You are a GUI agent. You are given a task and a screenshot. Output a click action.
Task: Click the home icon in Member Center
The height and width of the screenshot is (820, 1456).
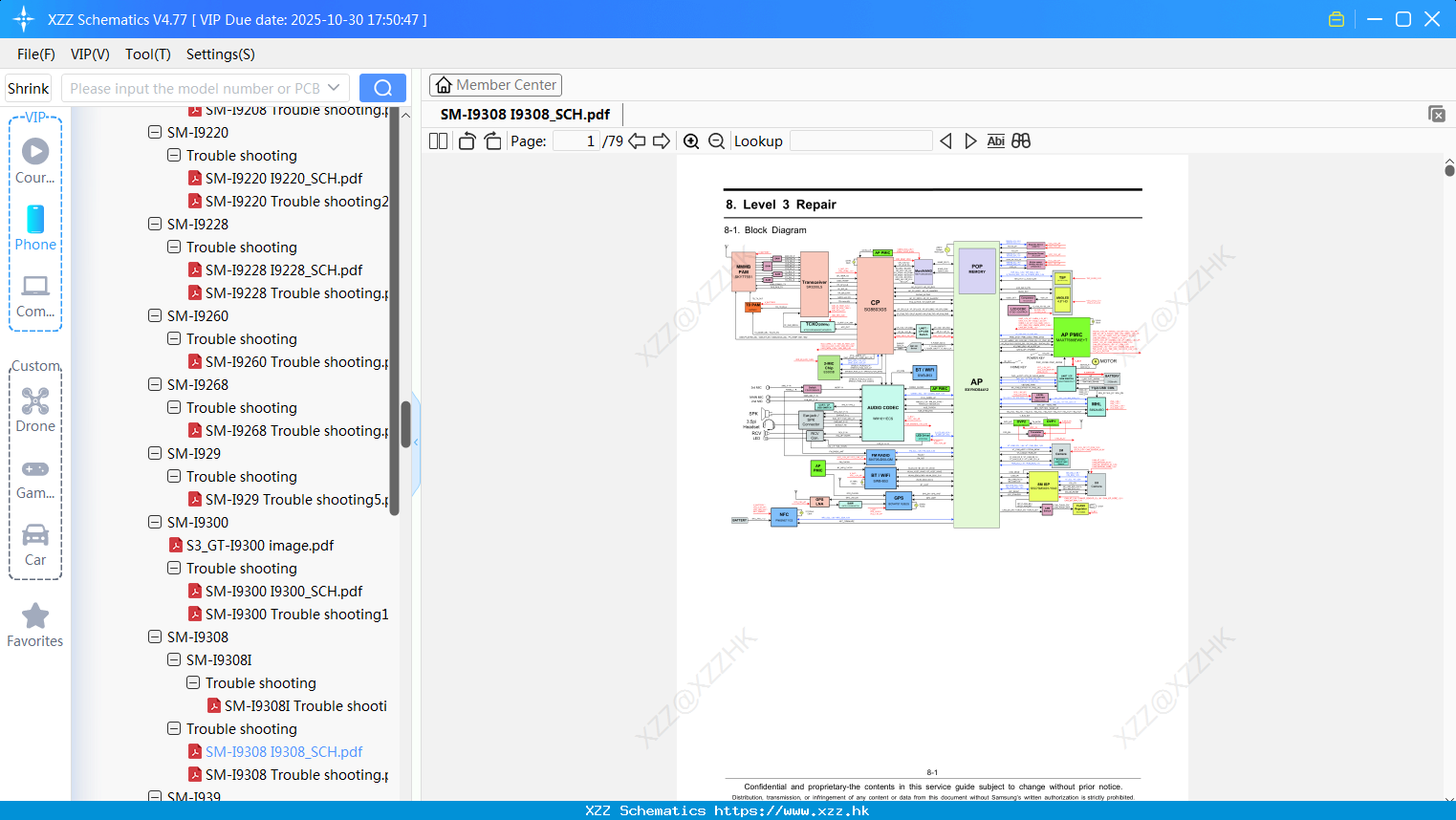(444, 85)
